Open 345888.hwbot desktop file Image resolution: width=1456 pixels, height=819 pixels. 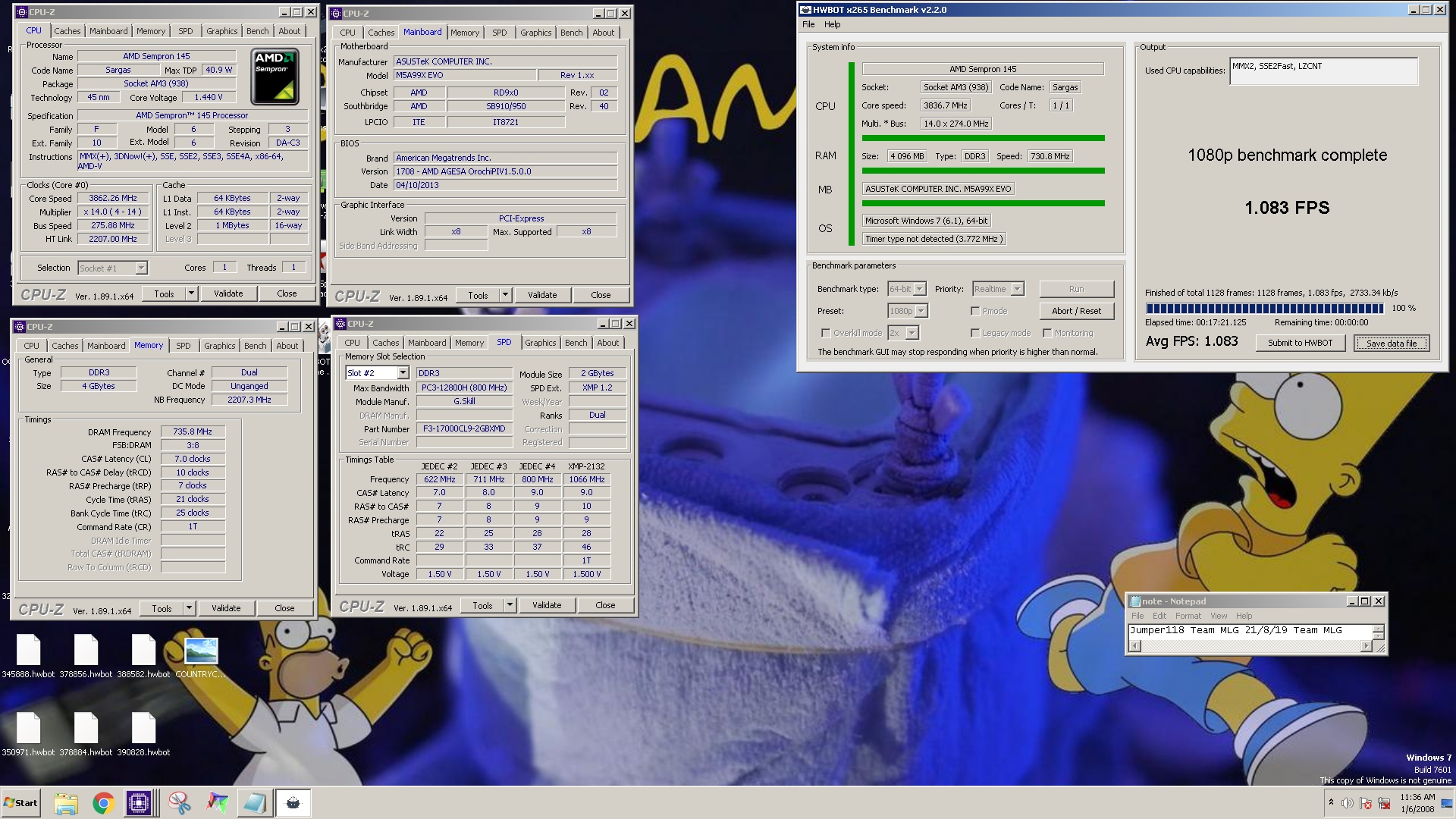tap(28, 656)
